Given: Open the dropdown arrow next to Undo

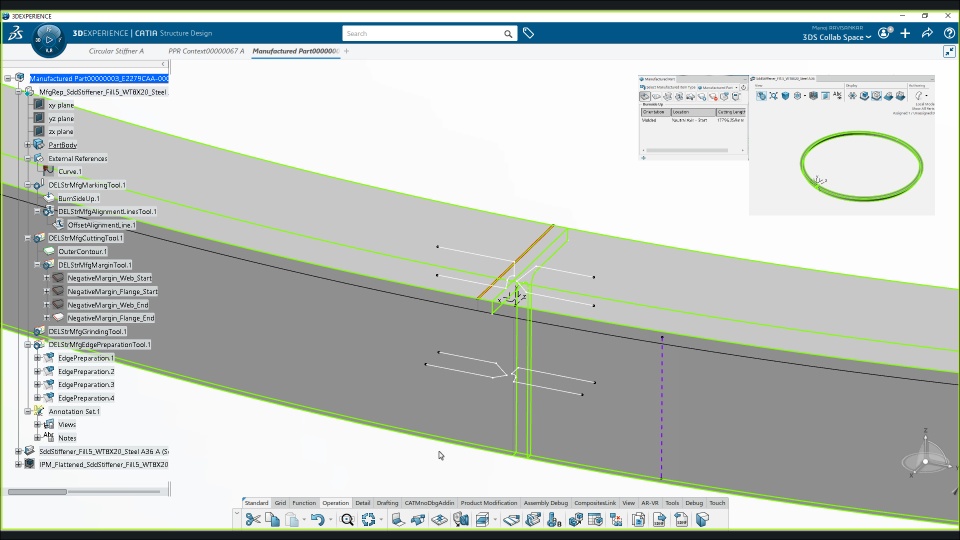Looking at the screenshot, I should pyautogui.click(x=331, y=520).
